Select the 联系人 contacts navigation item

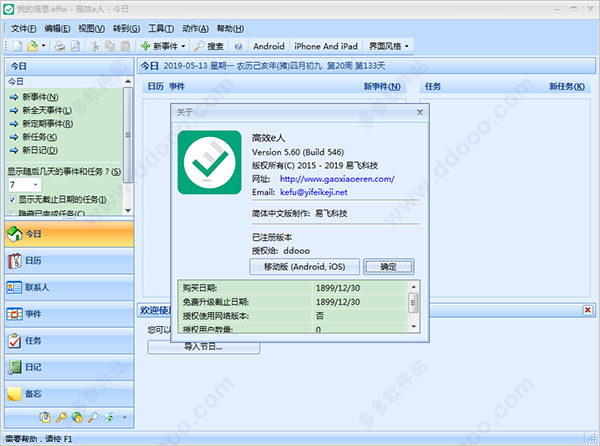(69, 287)
